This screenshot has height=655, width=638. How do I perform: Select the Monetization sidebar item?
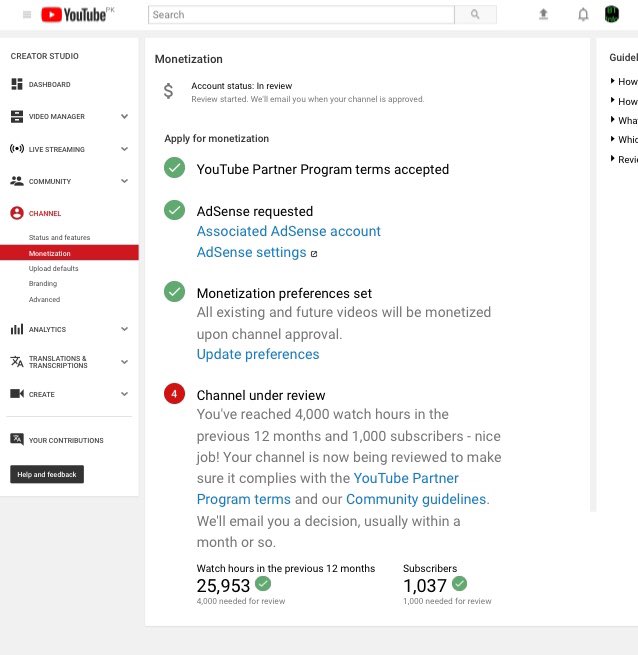tap(69, 253)
